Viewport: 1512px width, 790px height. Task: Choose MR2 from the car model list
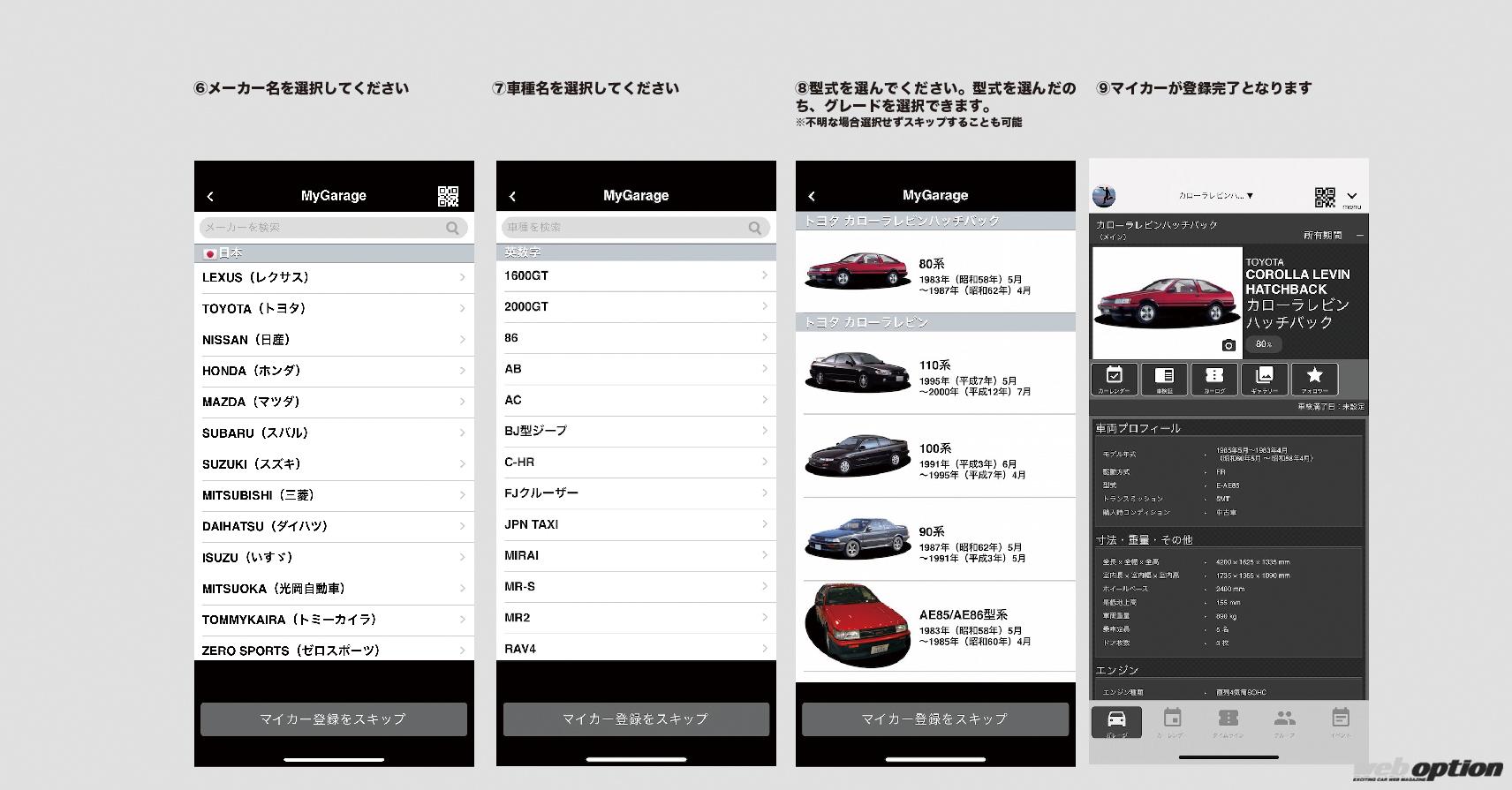(x=636, y=618)
